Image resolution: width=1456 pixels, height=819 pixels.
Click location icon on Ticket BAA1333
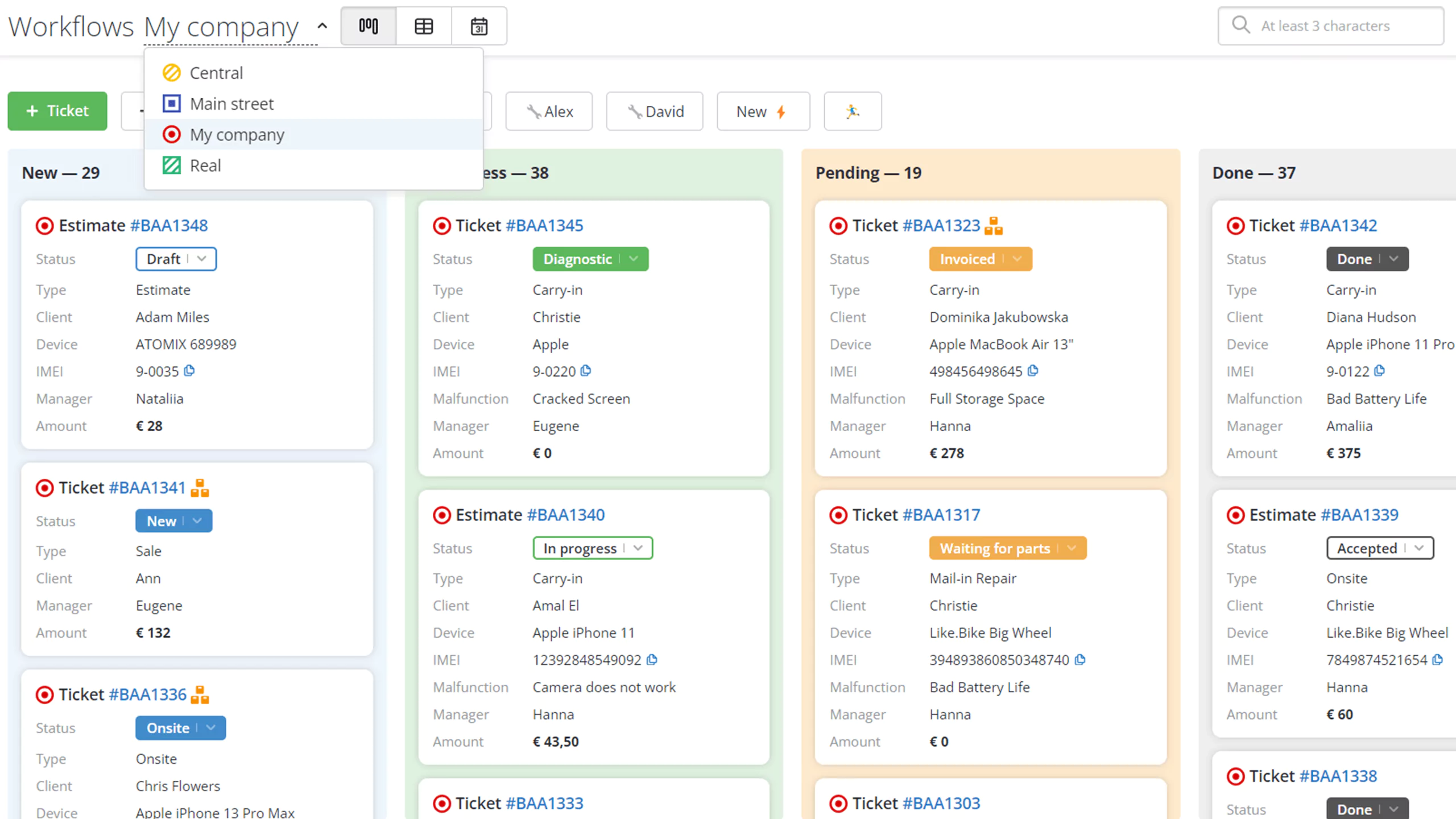pos(442,804)
